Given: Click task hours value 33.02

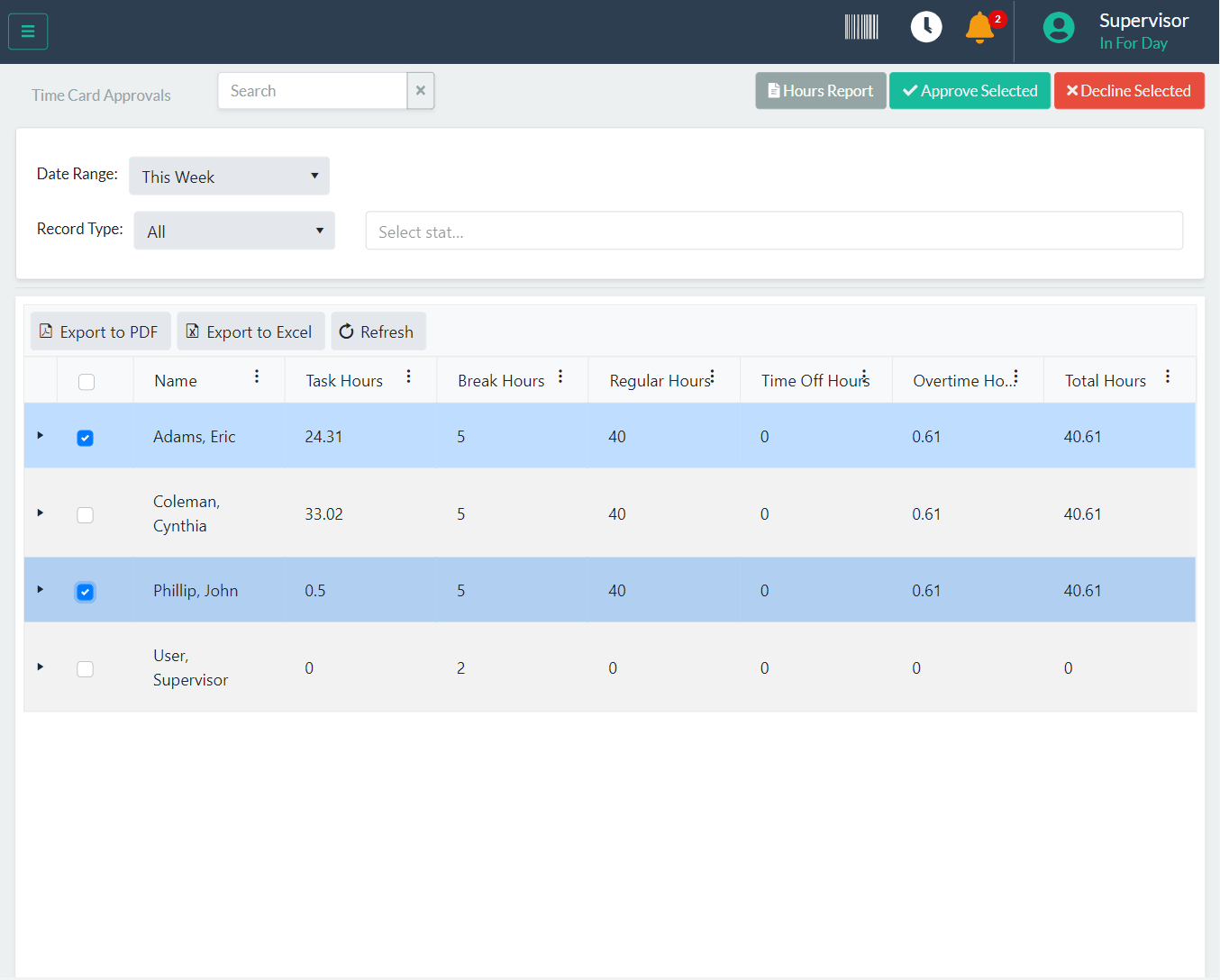Looking at the screenshot, I should coord(323,514).
